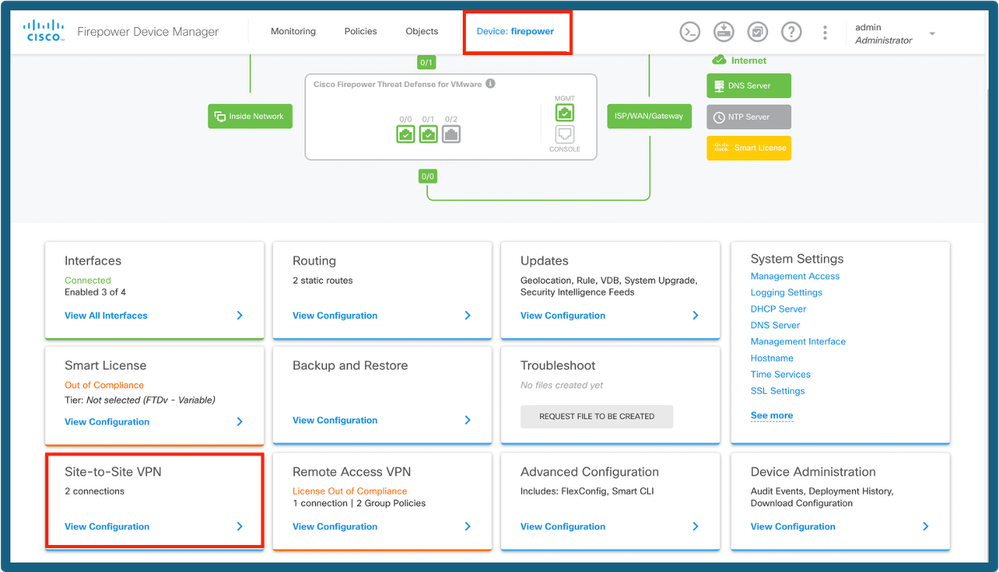Open Routing View Configuration link

coord(334,315)
